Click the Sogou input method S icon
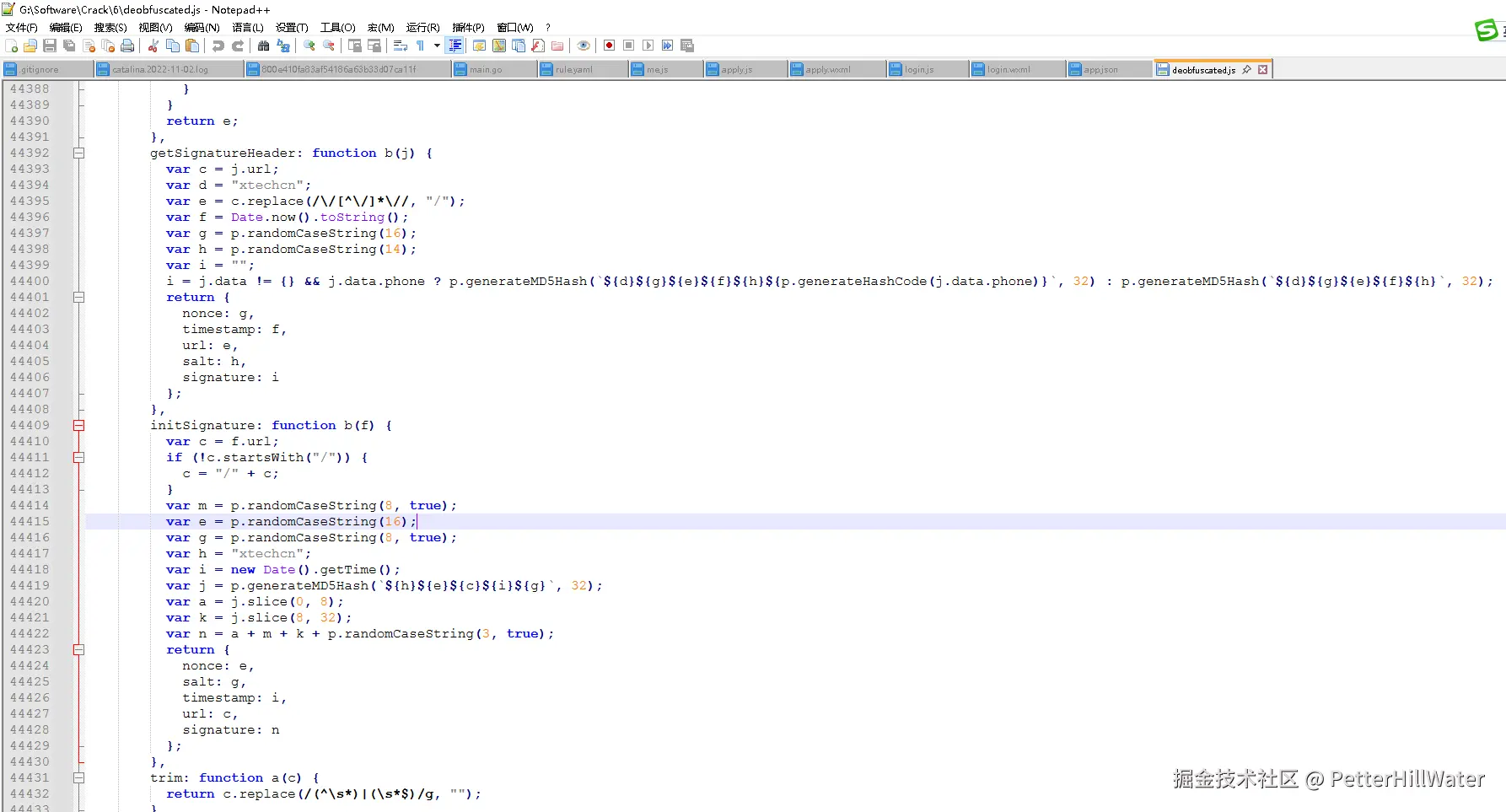This screenshot has width=1506, height=812. (x=1487, y=30)
